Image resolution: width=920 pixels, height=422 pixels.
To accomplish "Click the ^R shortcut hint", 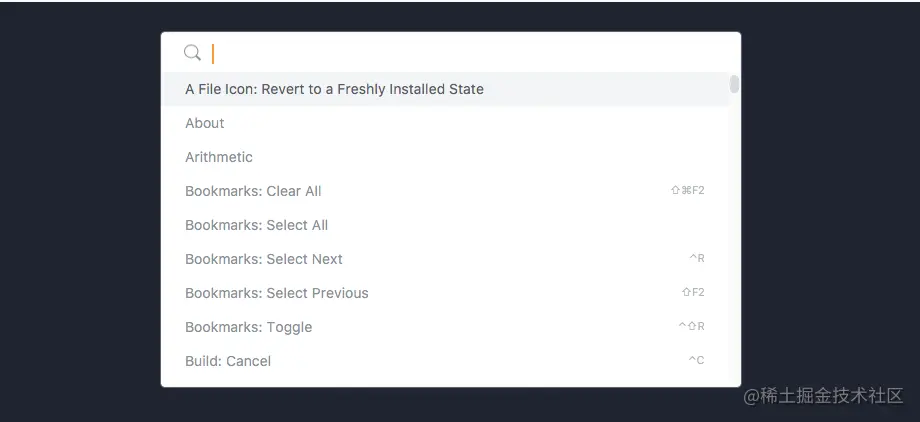I will point(696,259).
